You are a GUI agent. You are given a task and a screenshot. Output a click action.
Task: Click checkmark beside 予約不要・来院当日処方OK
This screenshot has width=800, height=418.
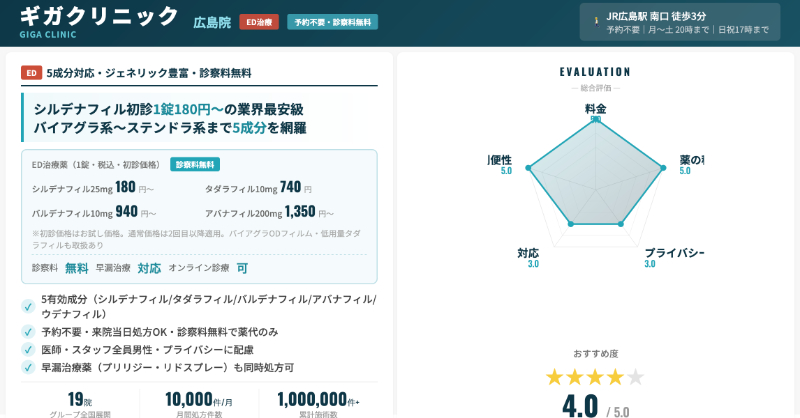(x=28, y=332)
